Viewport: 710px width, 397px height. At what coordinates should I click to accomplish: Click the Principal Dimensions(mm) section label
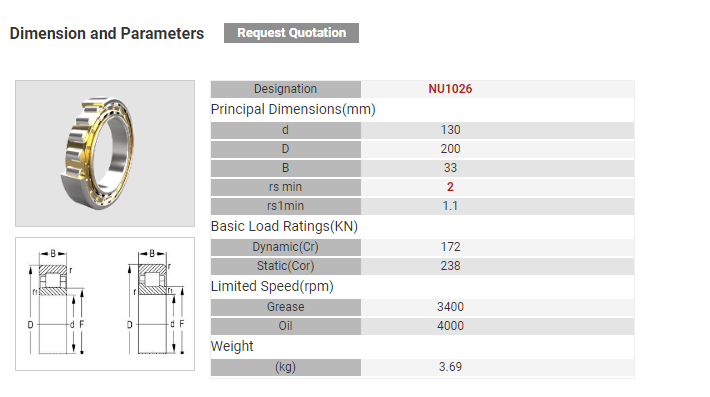pyautogui.click(x=293, y=110)
